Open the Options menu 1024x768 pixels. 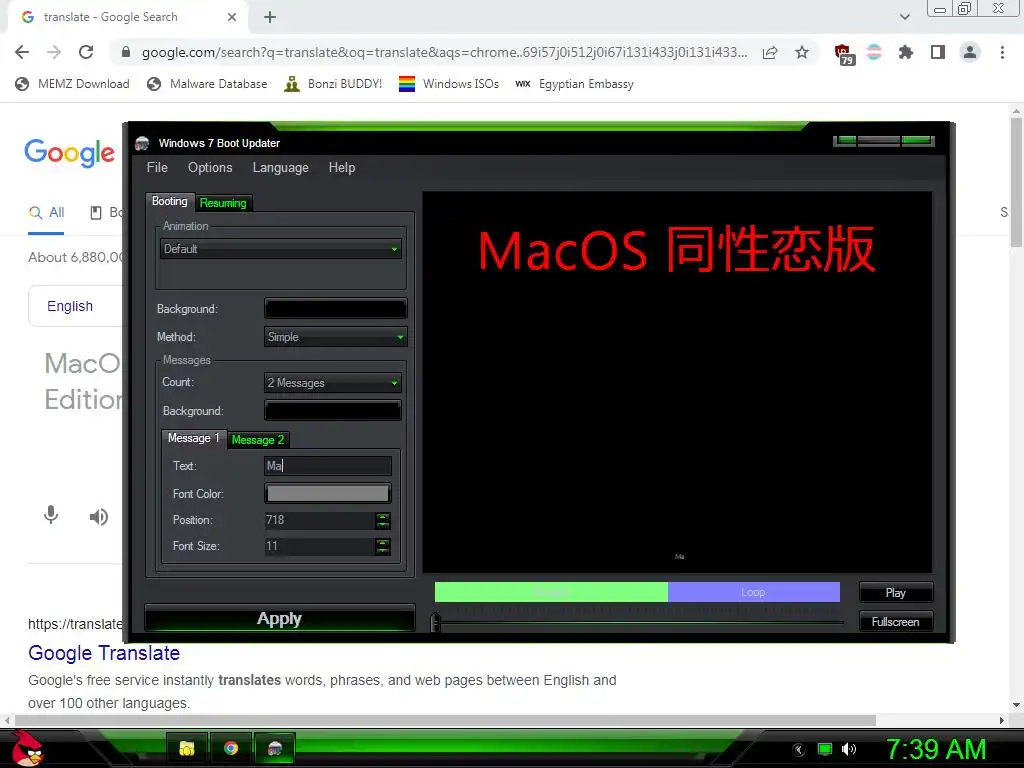pos(210,167)
